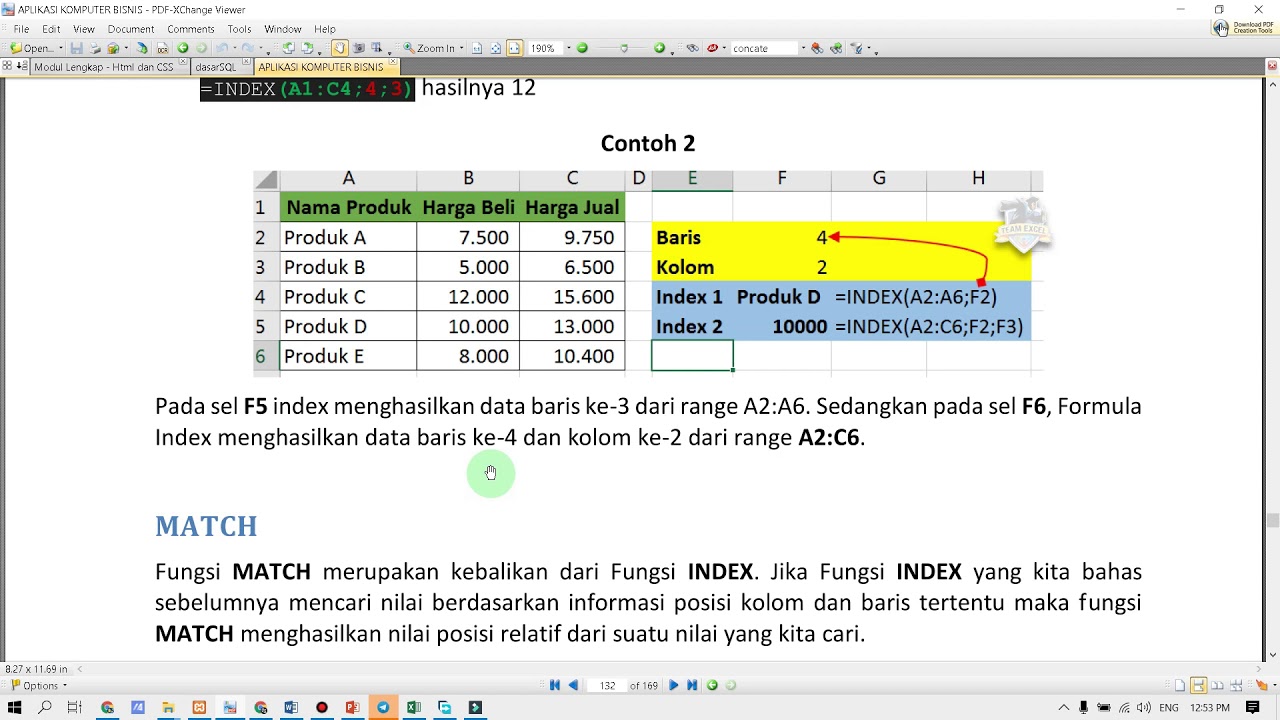The image size is (1280, 720).
Task: Click the Redo icon
Action: 247,48
